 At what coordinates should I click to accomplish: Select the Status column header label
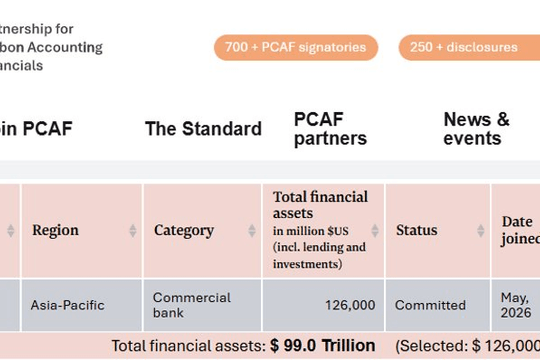(416, 230)
